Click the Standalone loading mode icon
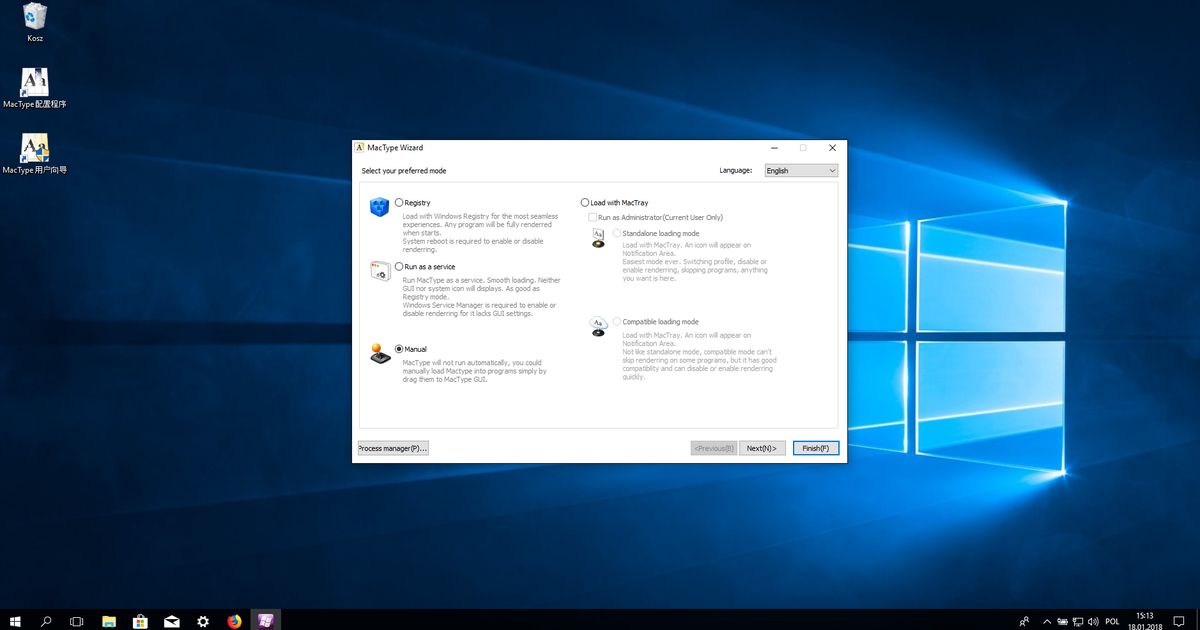The height and width of the screenshot is (630, 1200). (598, 238)
